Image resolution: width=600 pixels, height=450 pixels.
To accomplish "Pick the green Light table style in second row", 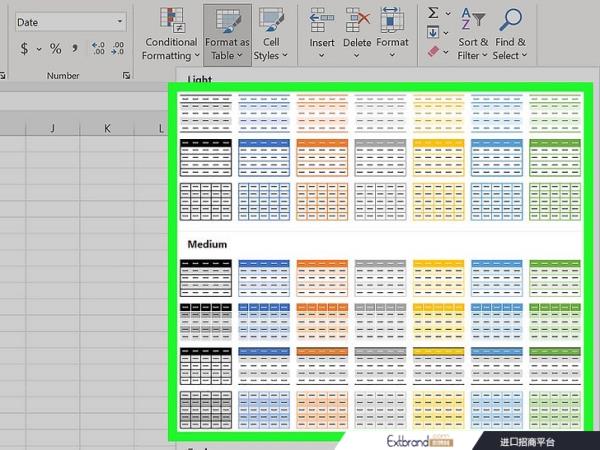I will coord(553,155).
